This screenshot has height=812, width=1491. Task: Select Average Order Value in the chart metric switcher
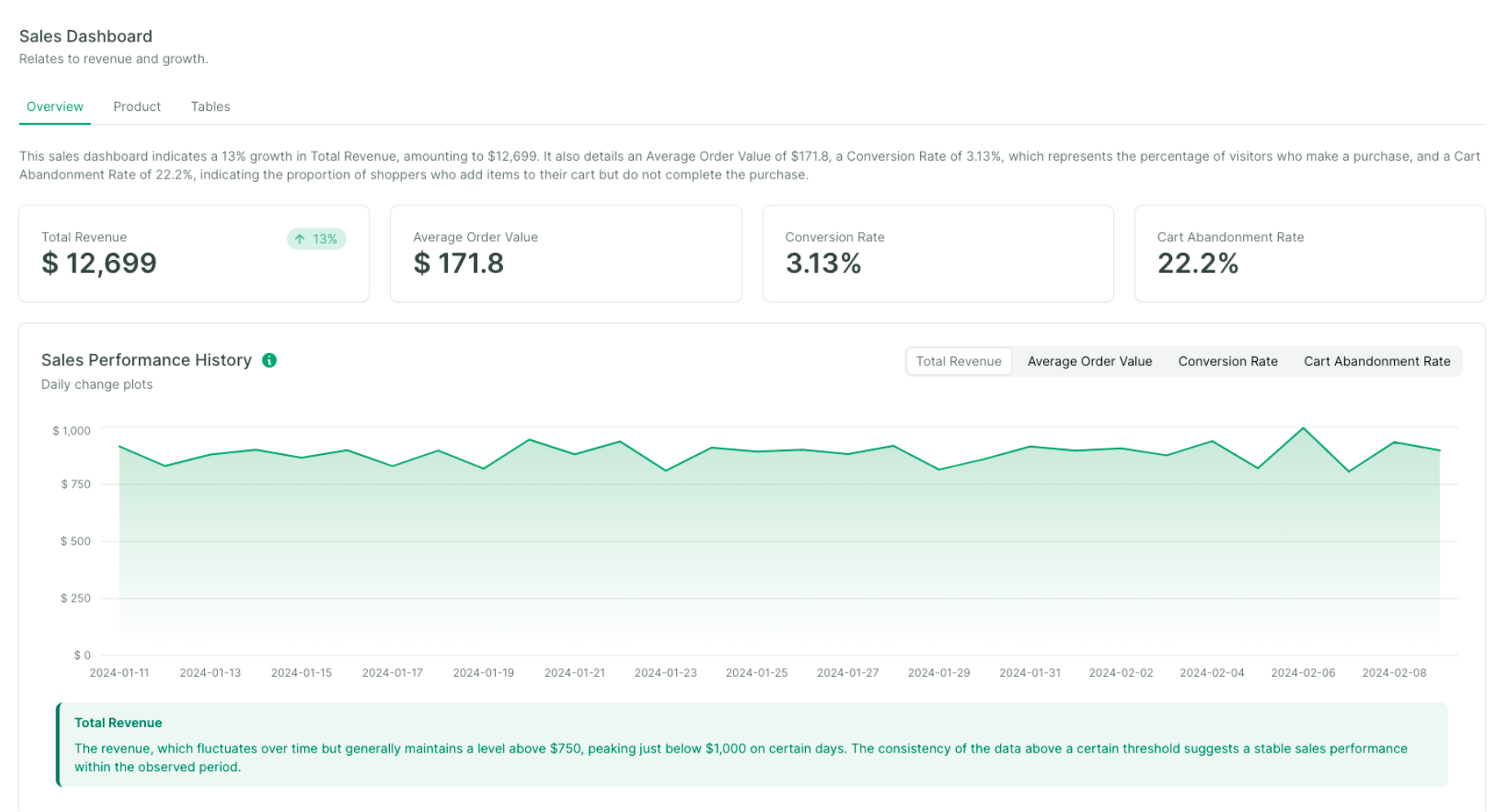[x=1090, y=361]
